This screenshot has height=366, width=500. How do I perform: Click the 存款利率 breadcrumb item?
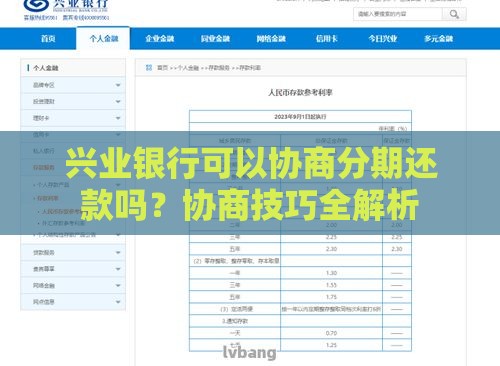(x=250, y=68)
